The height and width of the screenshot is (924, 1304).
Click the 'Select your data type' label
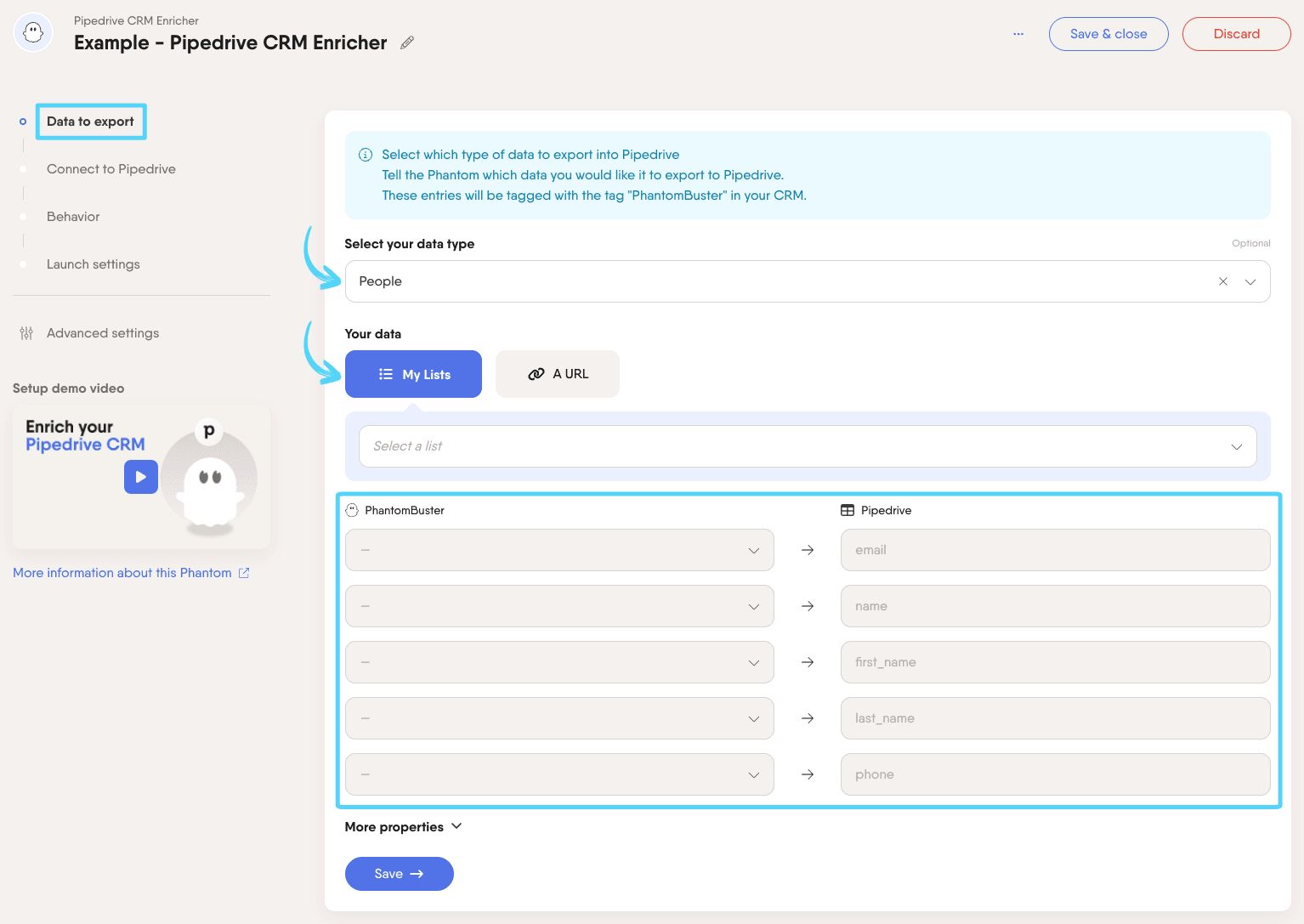tap(410, 244)
